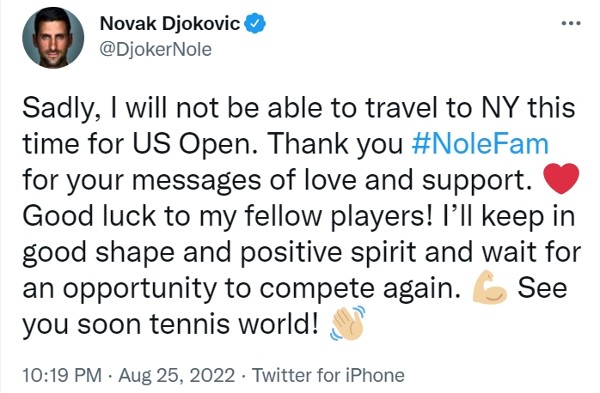The width and height of the screenshot is (600, 393).
Task: Open Novak Djokovic's profile picture
Action: click(53, 38)
